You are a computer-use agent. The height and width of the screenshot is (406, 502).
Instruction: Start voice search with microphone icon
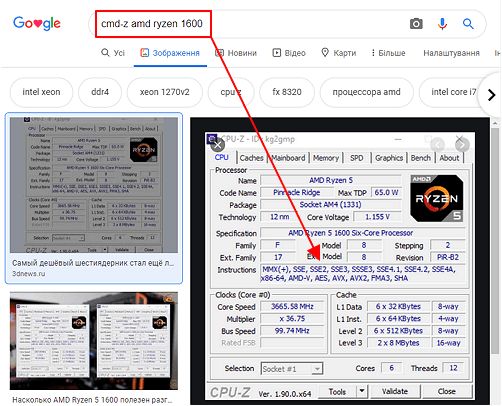442,24
